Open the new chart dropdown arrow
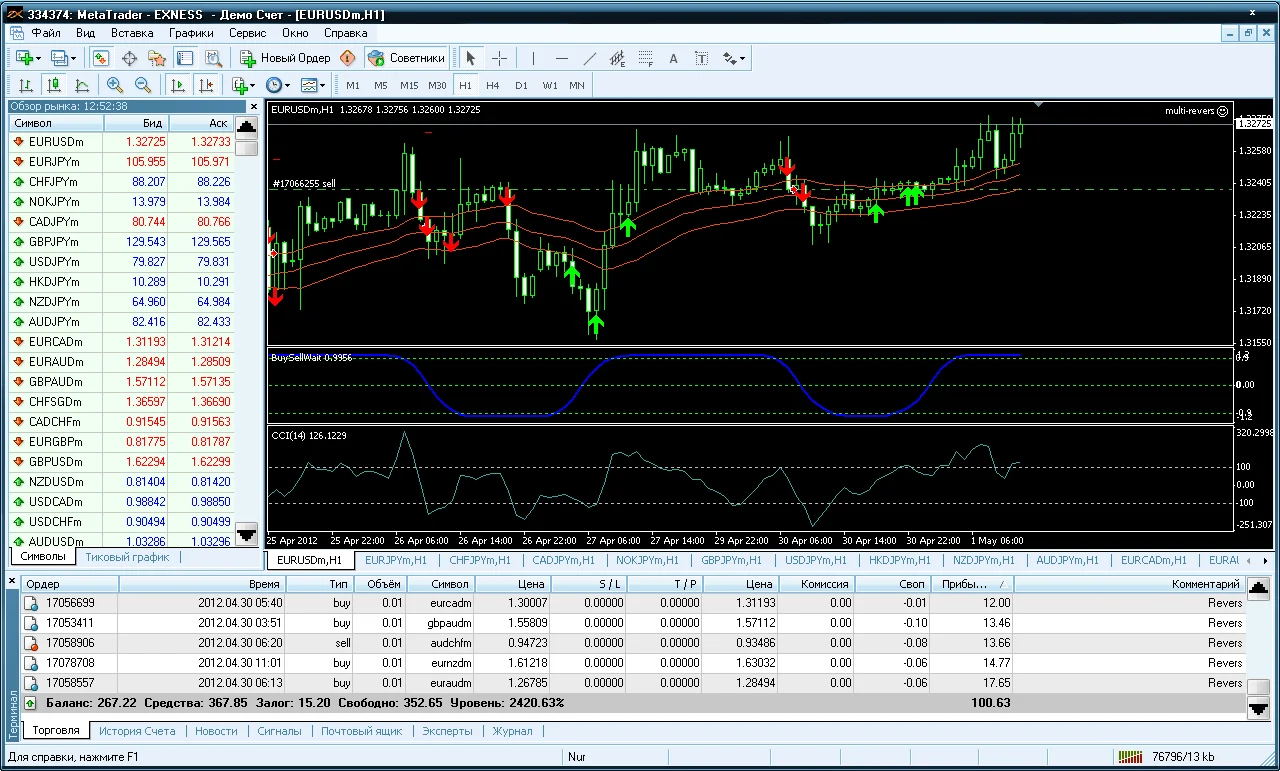This screenshot has height=771, width=1280. tap(38, 58)
